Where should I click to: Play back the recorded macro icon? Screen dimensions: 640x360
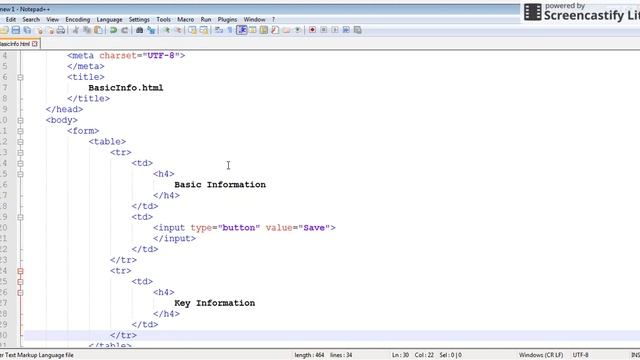(x=335, y=30)
